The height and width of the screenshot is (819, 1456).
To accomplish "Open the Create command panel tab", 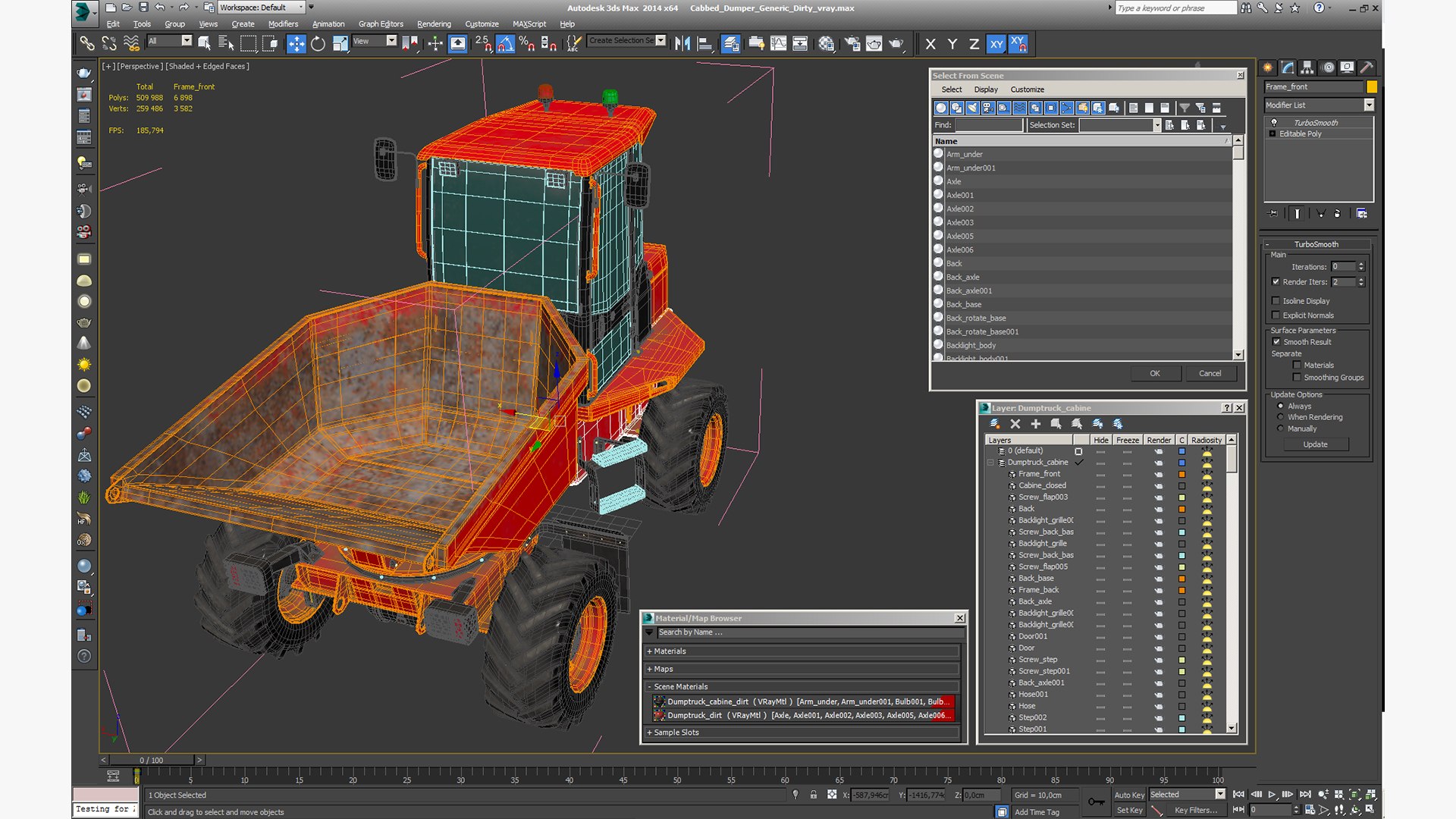I will point(1268,67).
